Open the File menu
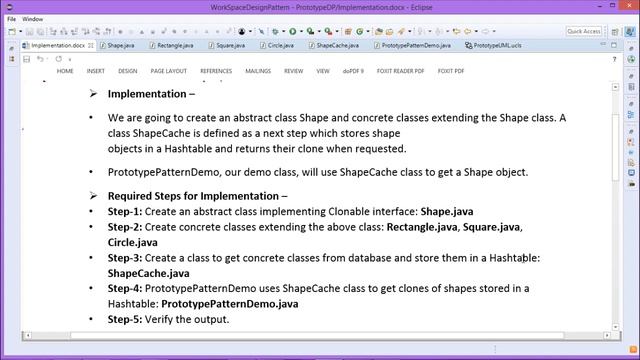640x360 pixels. click(11, 19)
